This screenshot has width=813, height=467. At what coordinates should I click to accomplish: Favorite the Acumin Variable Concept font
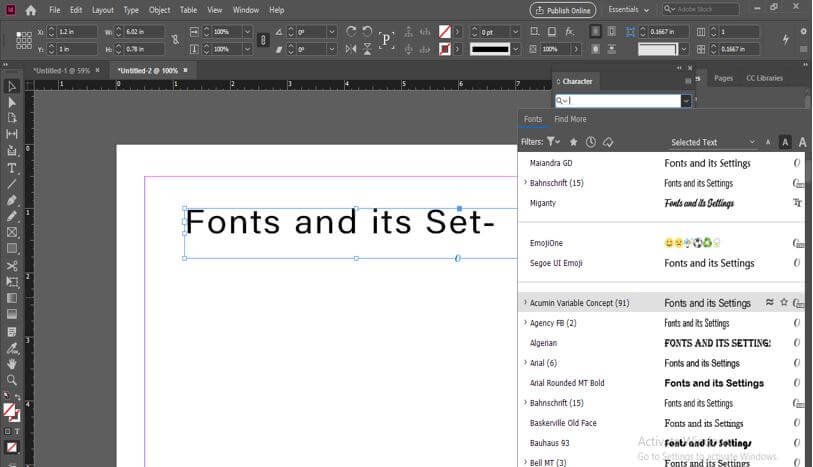coord(784,302)
